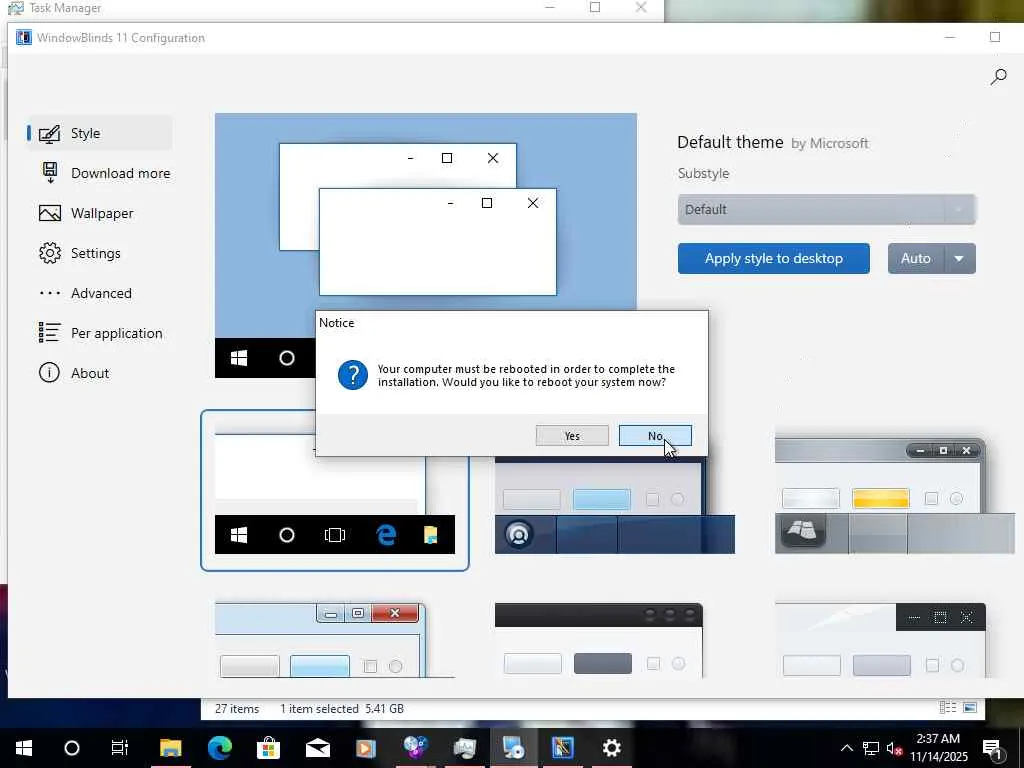Click the Settings gear icon in sidebar
The width and height of the screenshot is (1024, 768).
click(50, 253)
